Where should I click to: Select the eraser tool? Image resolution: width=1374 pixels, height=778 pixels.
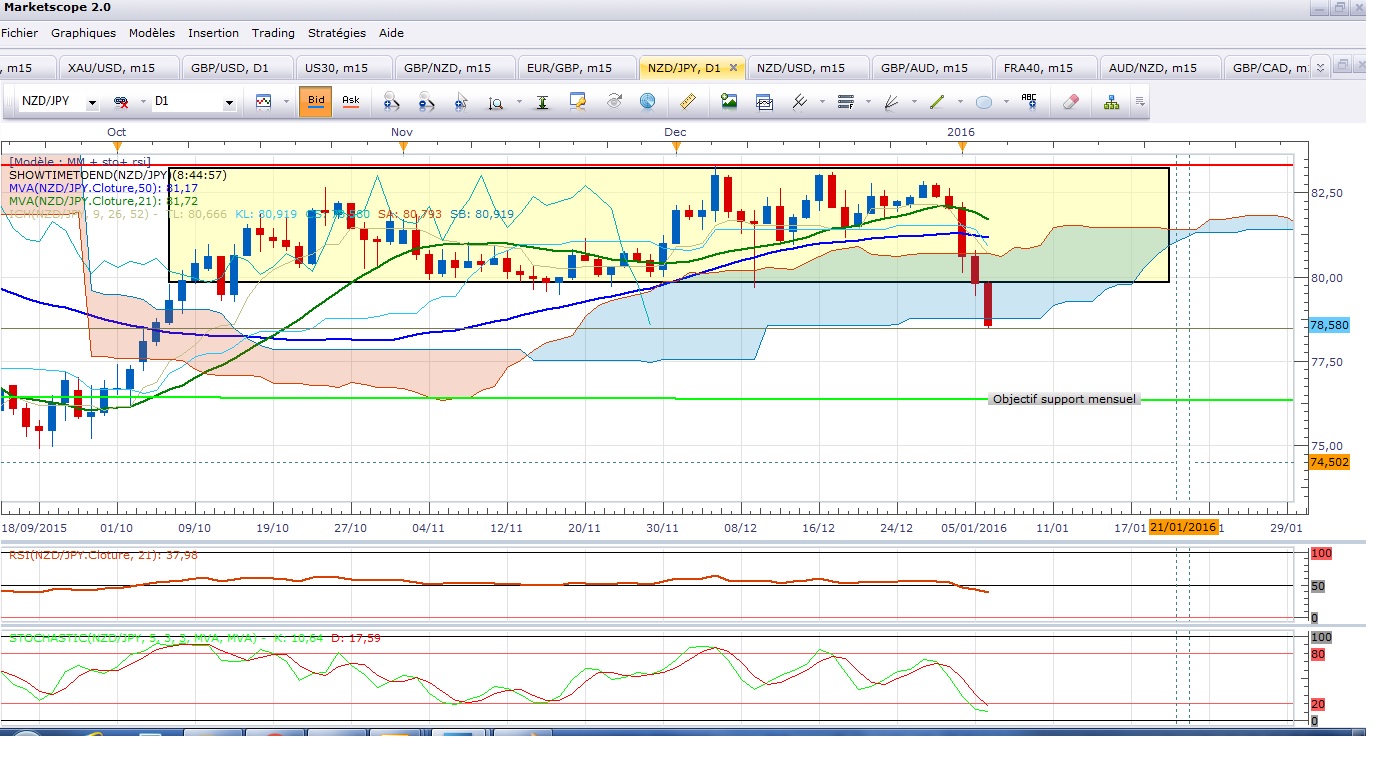(1070, 102)
